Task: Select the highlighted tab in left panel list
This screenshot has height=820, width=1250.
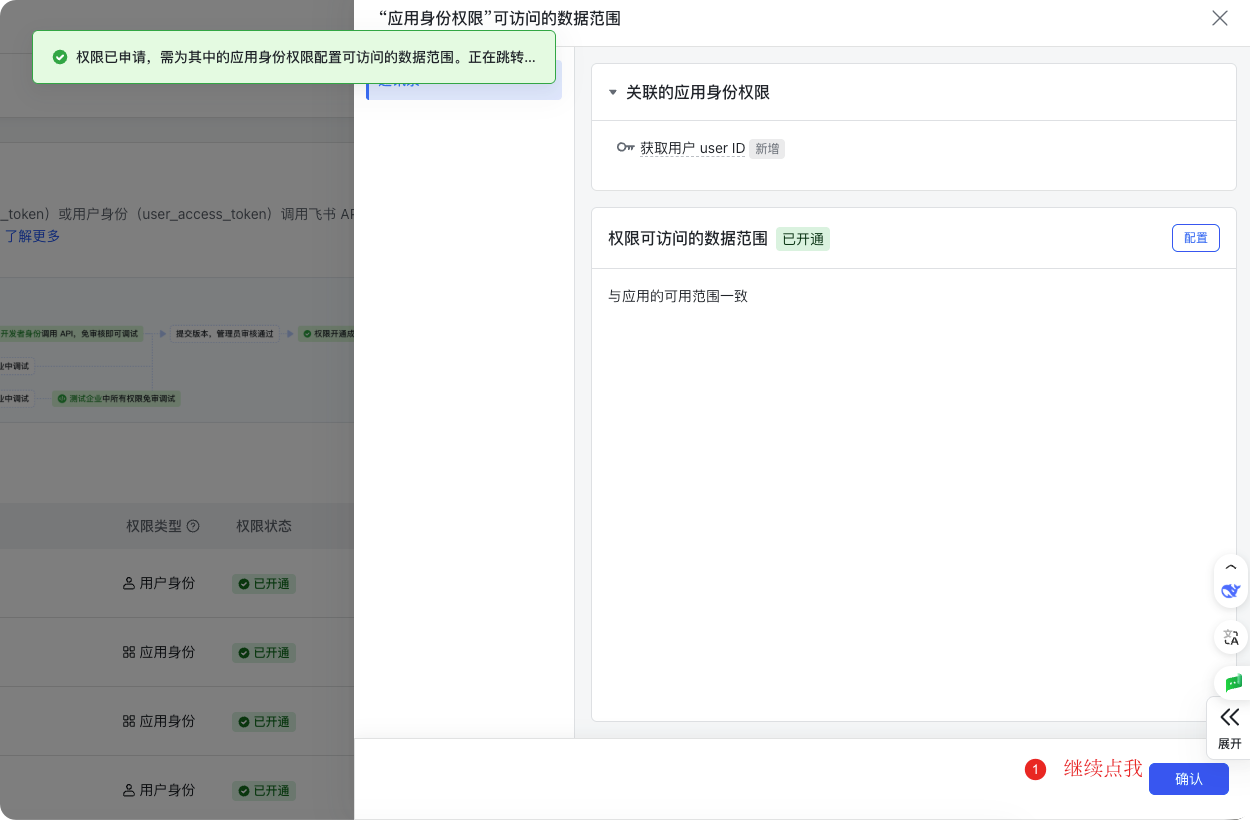Action: pyautogui.click(x=464, y=82)
